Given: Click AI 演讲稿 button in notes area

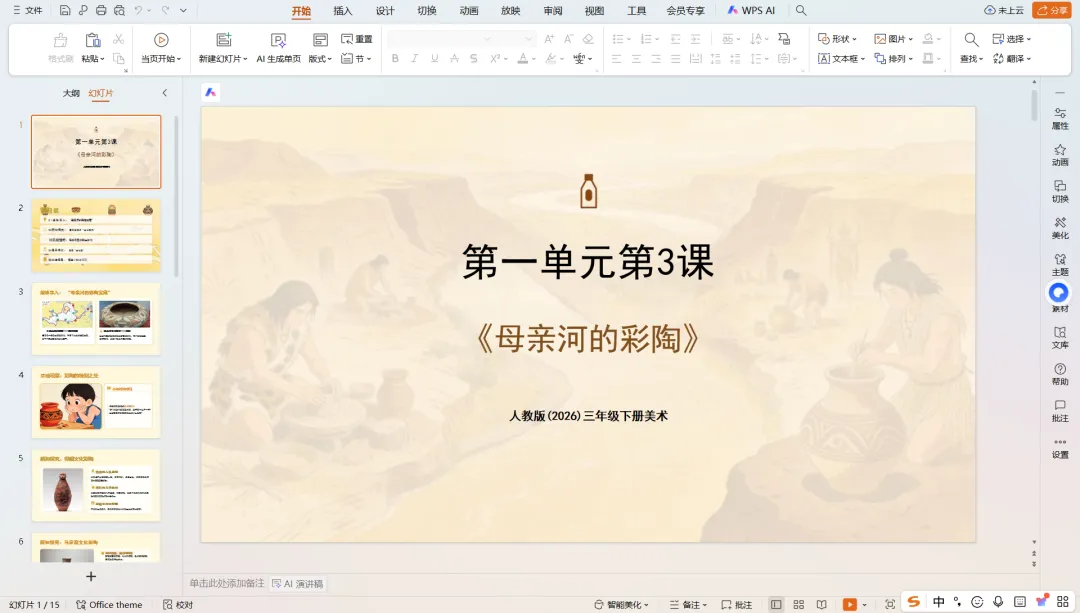Looking at the screenshot, I should click(298, 583).
